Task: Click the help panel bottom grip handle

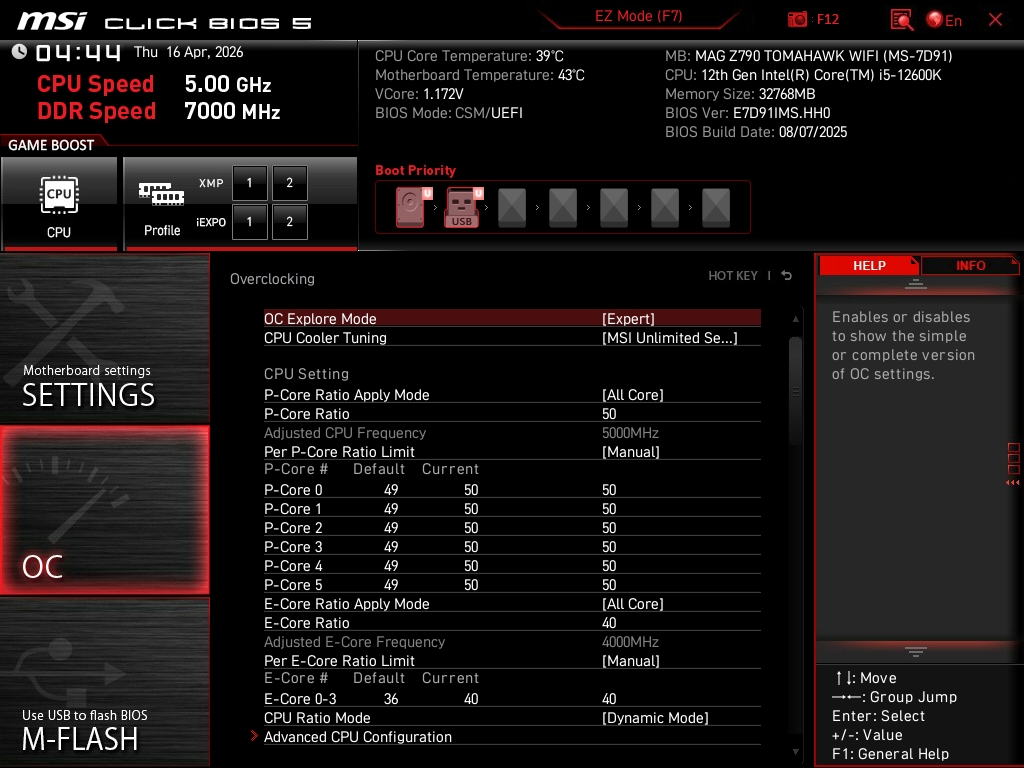Action: [916, 652]
